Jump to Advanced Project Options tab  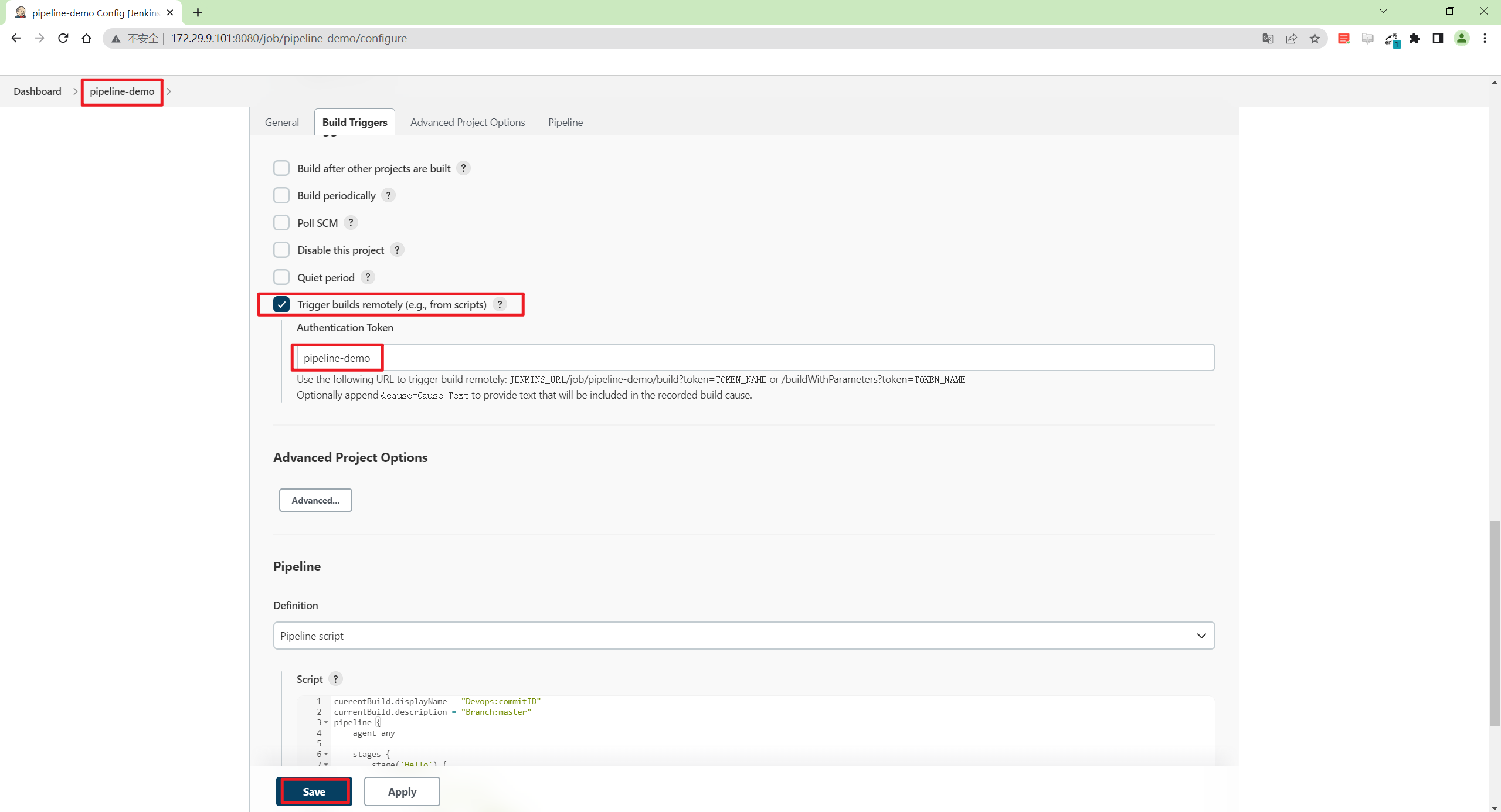coord(468,122)
